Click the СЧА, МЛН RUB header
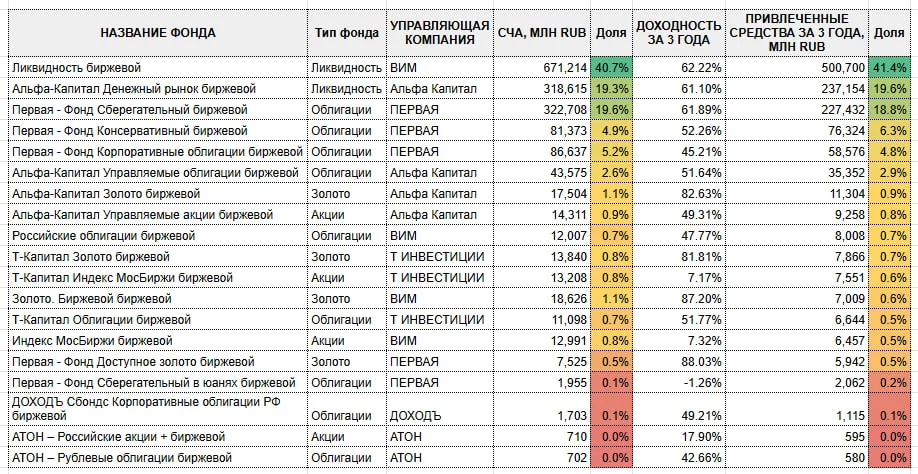 (542, 33)
